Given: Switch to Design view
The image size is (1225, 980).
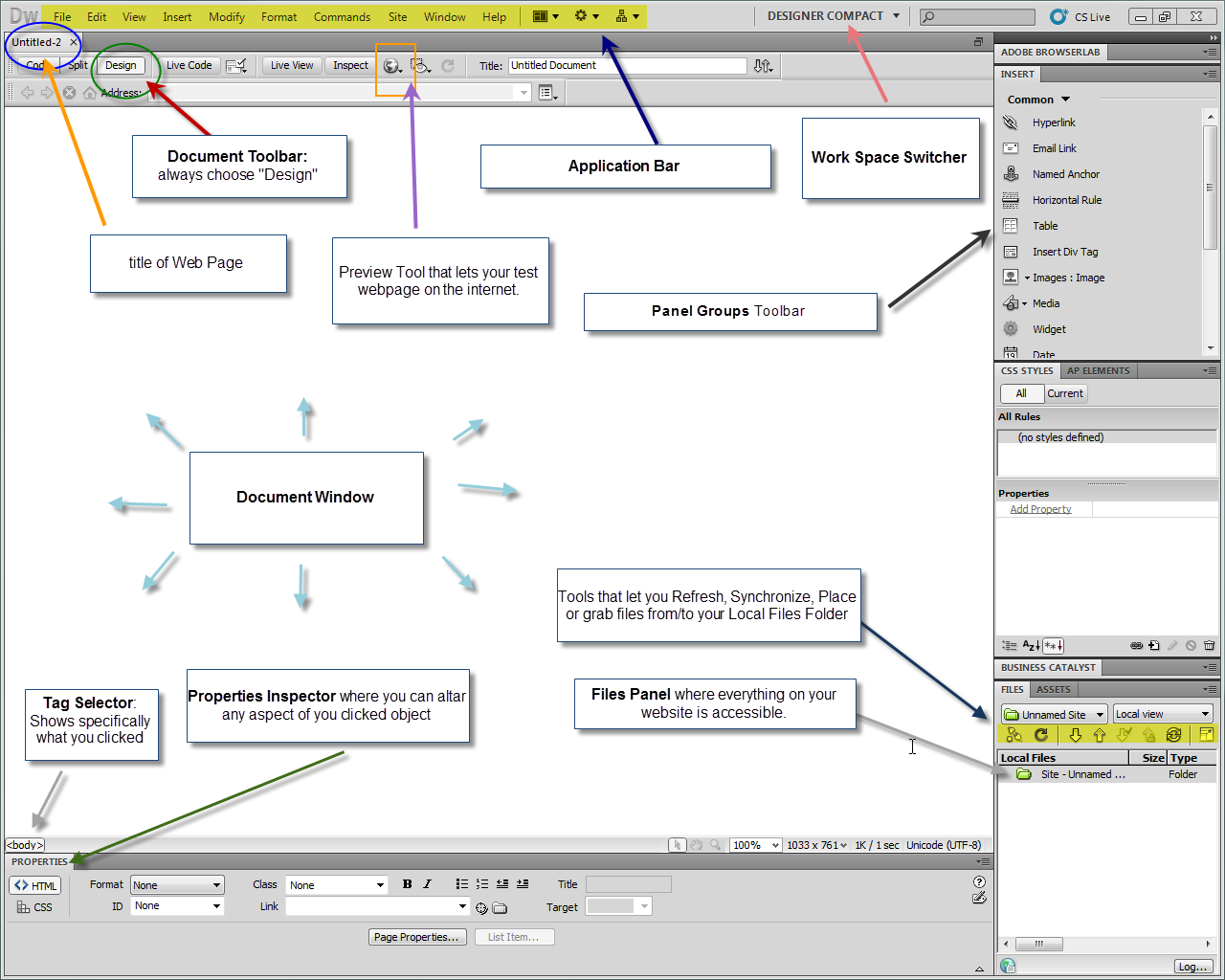Looking at the screenshot, I should (121, 65).
